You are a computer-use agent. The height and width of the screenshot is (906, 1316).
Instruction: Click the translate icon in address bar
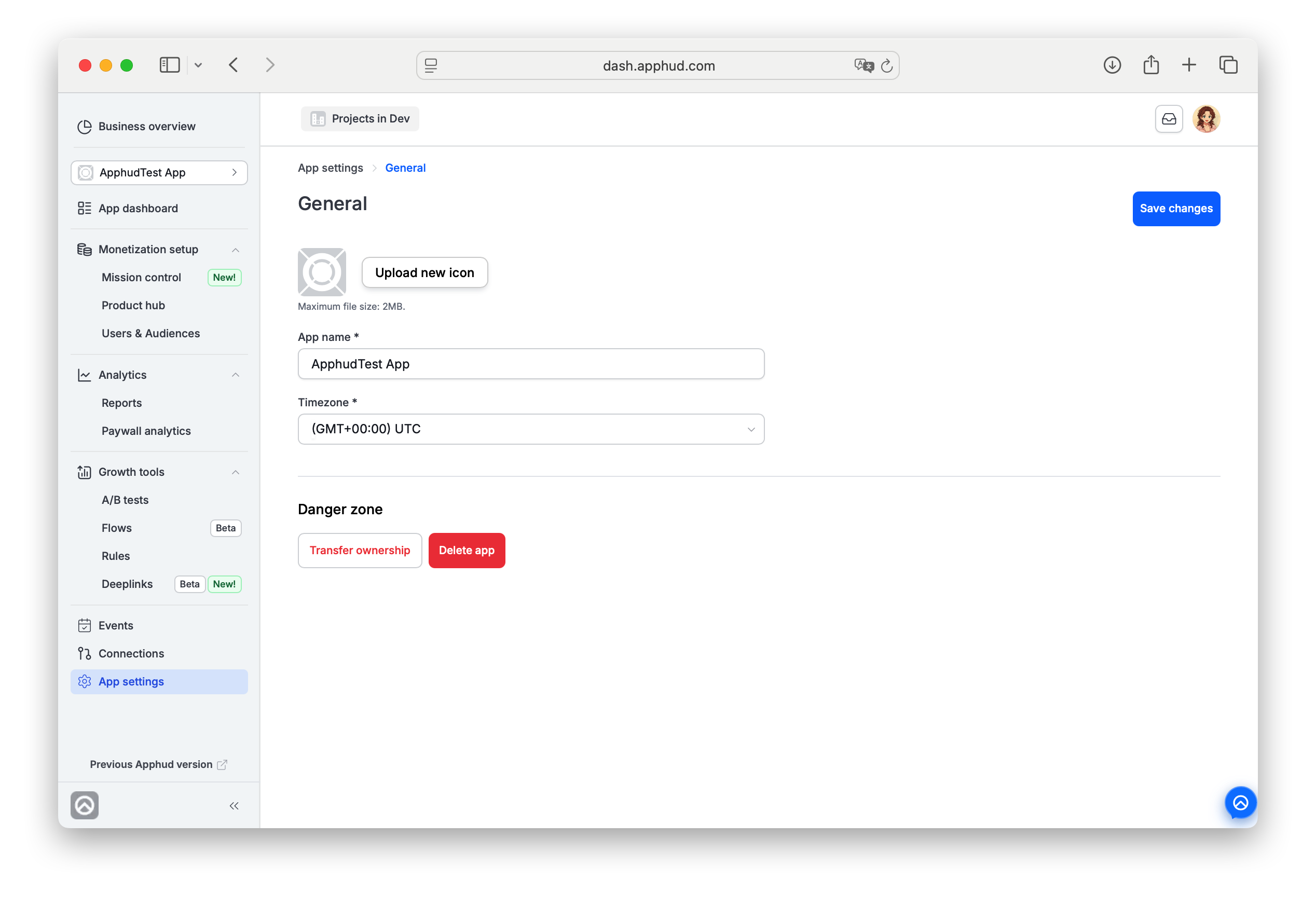[x=863, y=65]
